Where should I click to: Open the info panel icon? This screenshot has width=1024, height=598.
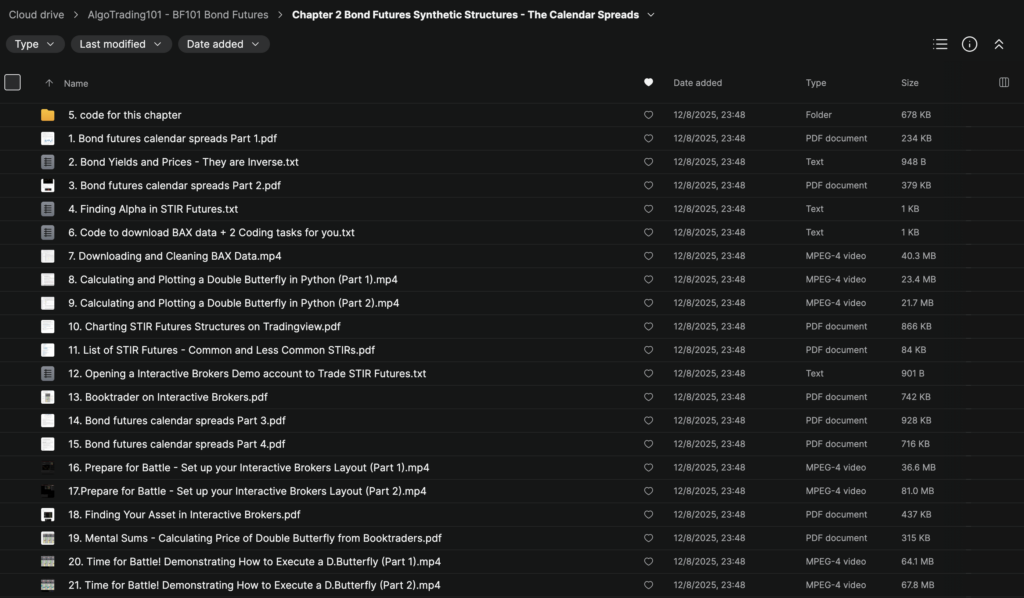[969, 44]
